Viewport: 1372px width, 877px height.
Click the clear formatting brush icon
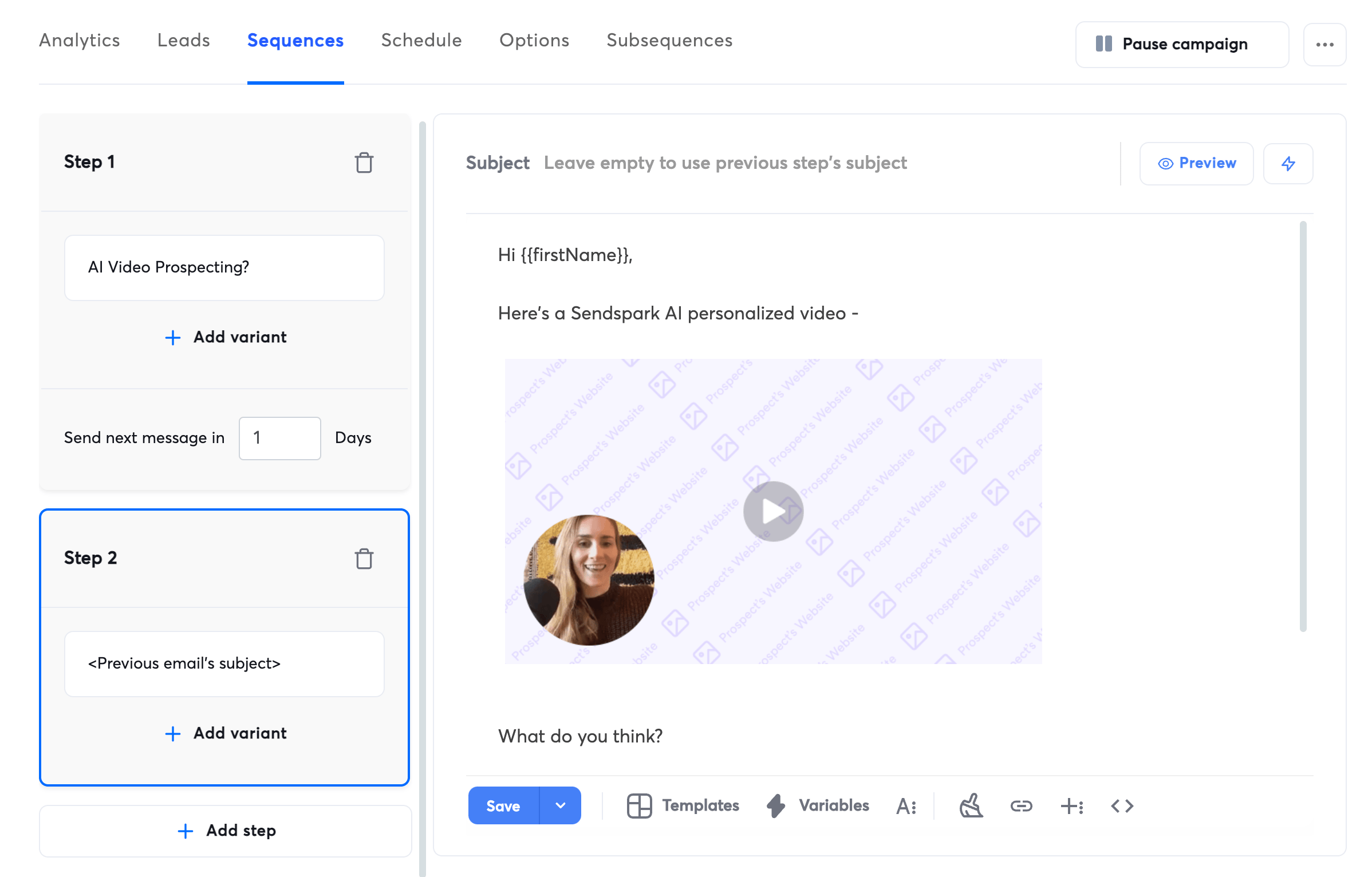(x=971, y=806)
